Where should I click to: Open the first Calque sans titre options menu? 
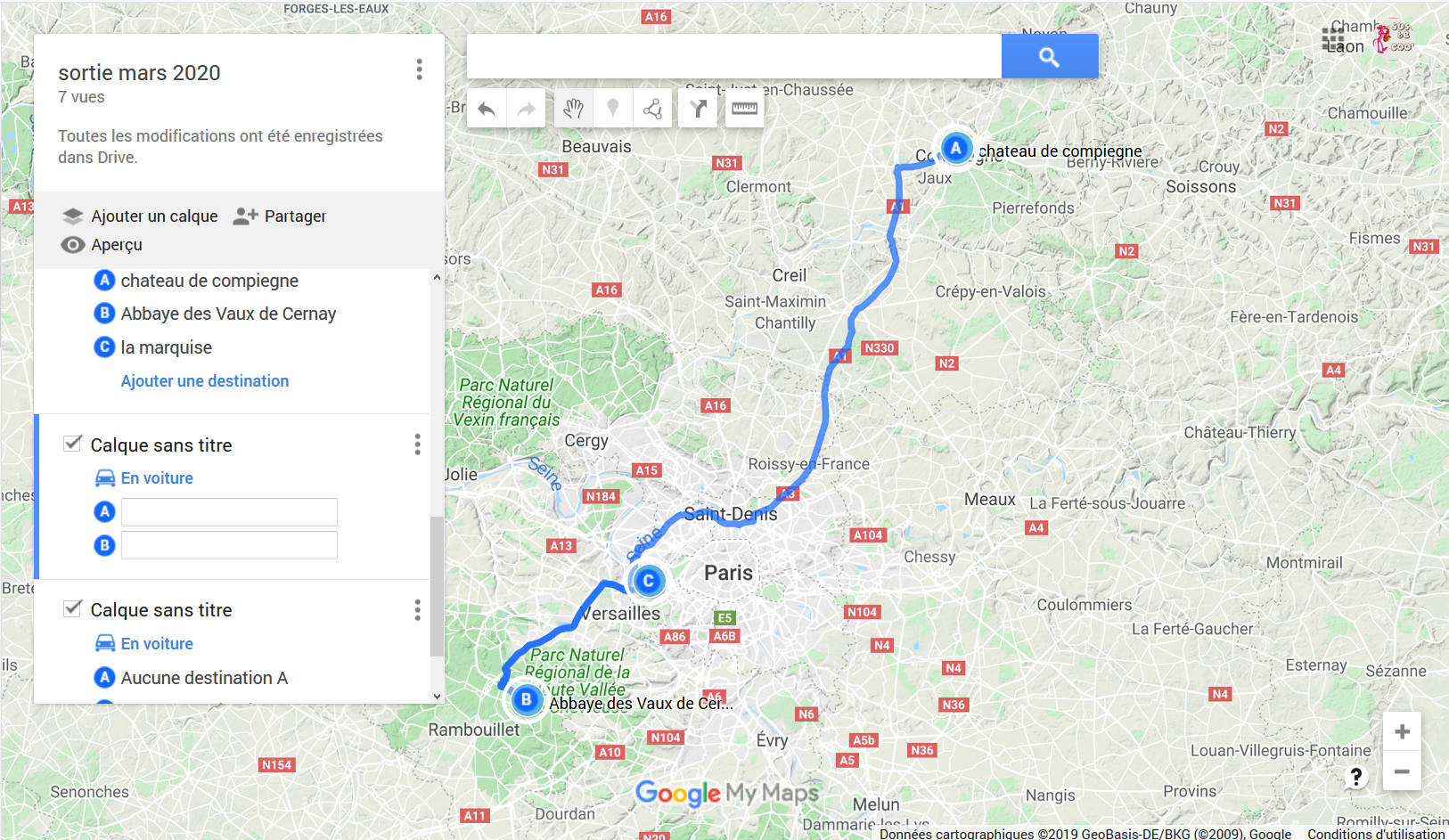click(x=417, y=444)
